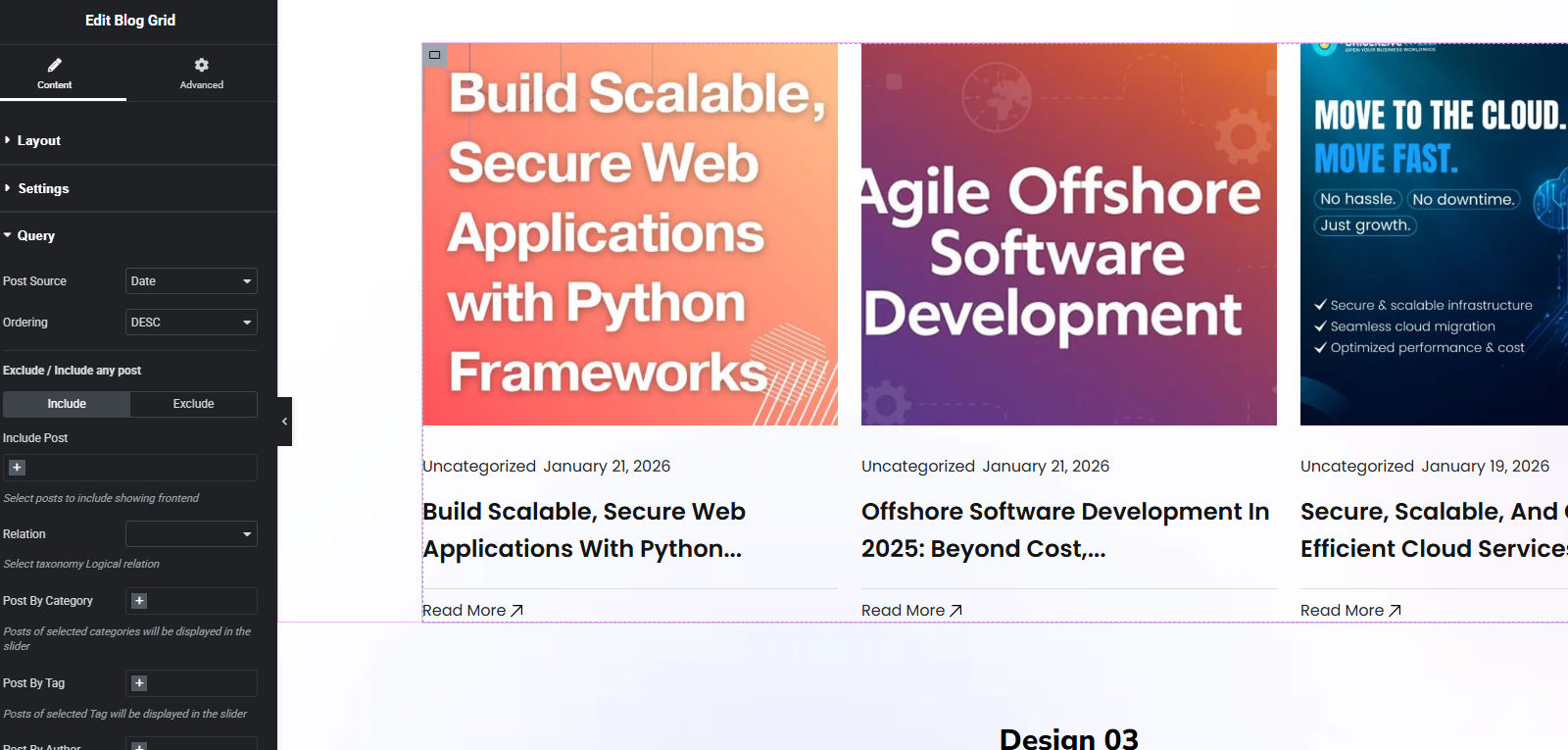
Task: Switch to the Exclude option
Action: tap(193, 404)
